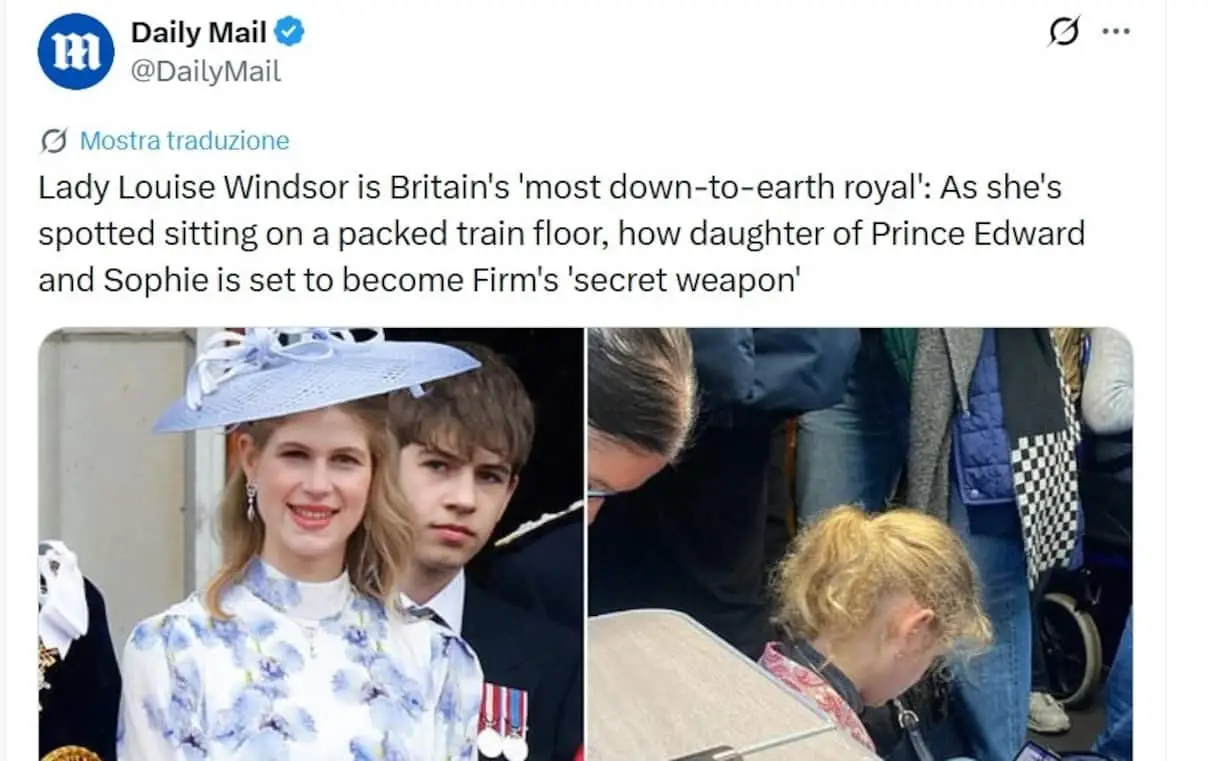Open the Daily Mail display name
The height and width of the screenshot is (761, 1218).
click(198, 33)
